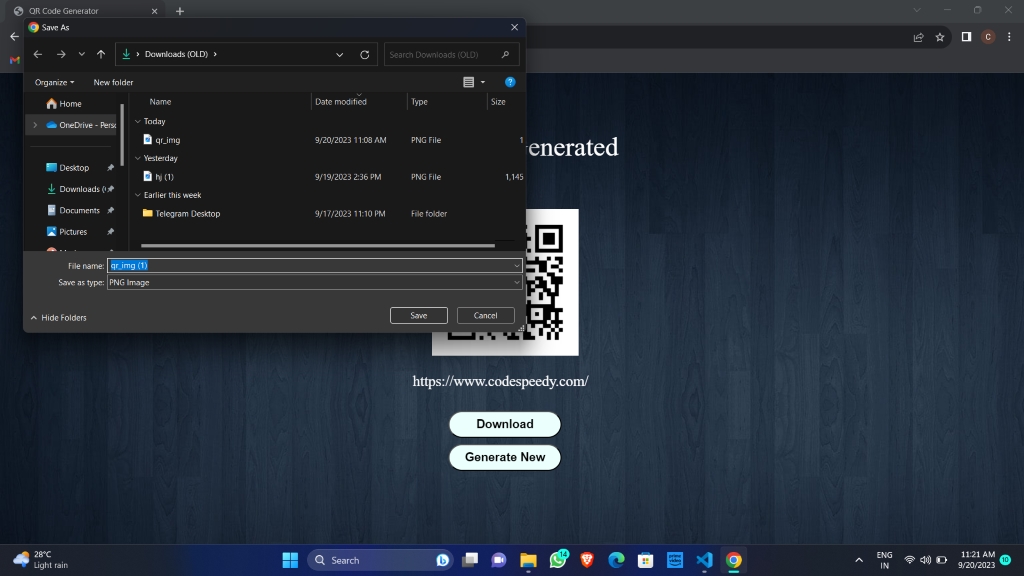The image size is (1024, 576).
Task: Close the Save As dialog
Action: tap(514, 27)
